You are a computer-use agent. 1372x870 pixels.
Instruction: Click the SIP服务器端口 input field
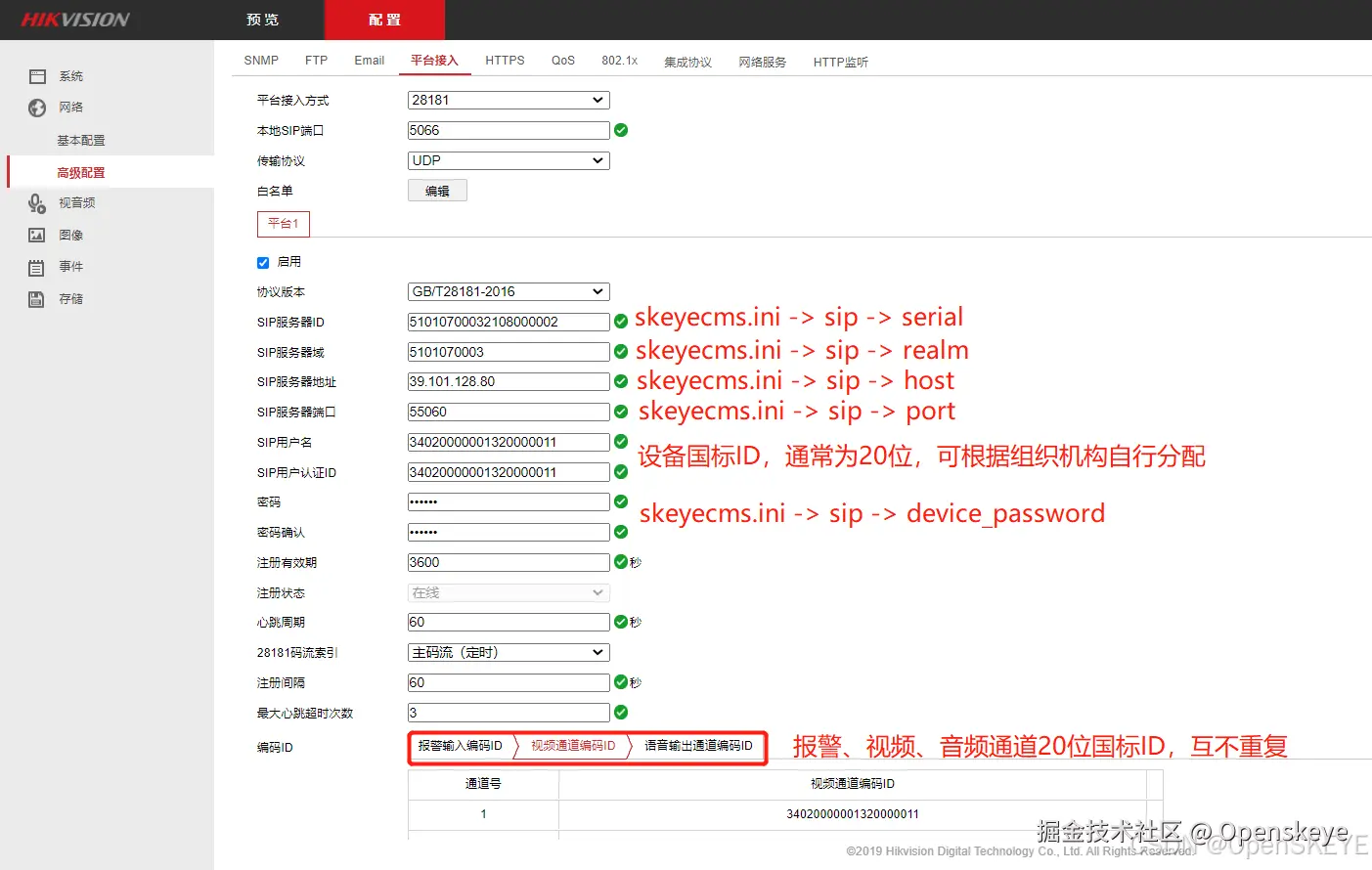pyautogui.click(x=509, y=412)
